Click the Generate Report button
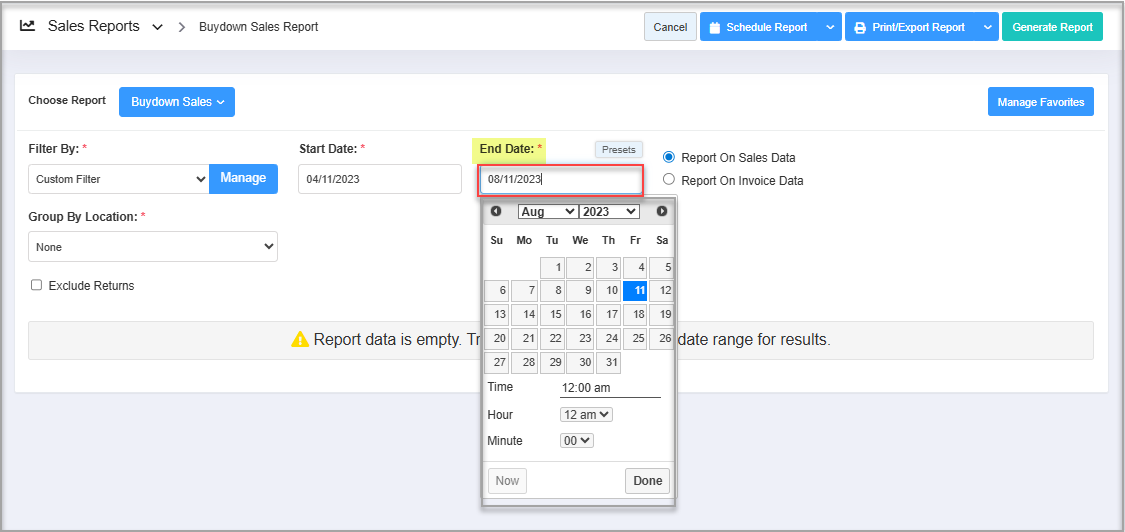1125x532 pixels. pos(1052,27)
